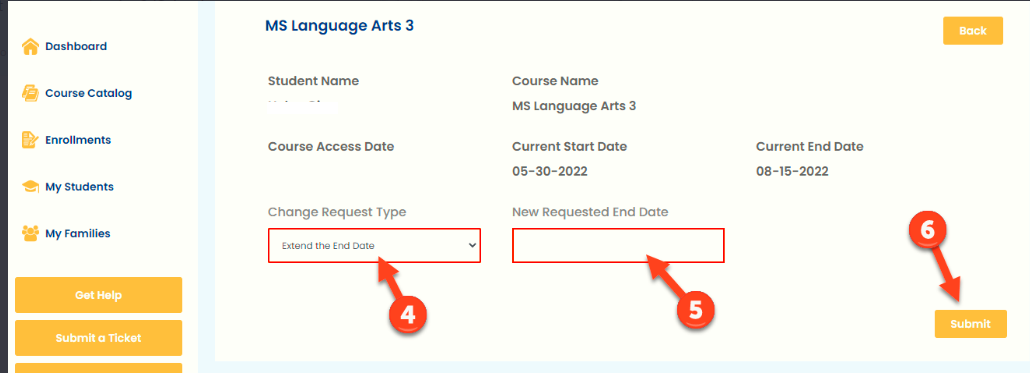Select My Students text in sidebar
The width and height of the screenshot is (1030, 373).
point(79,187)
